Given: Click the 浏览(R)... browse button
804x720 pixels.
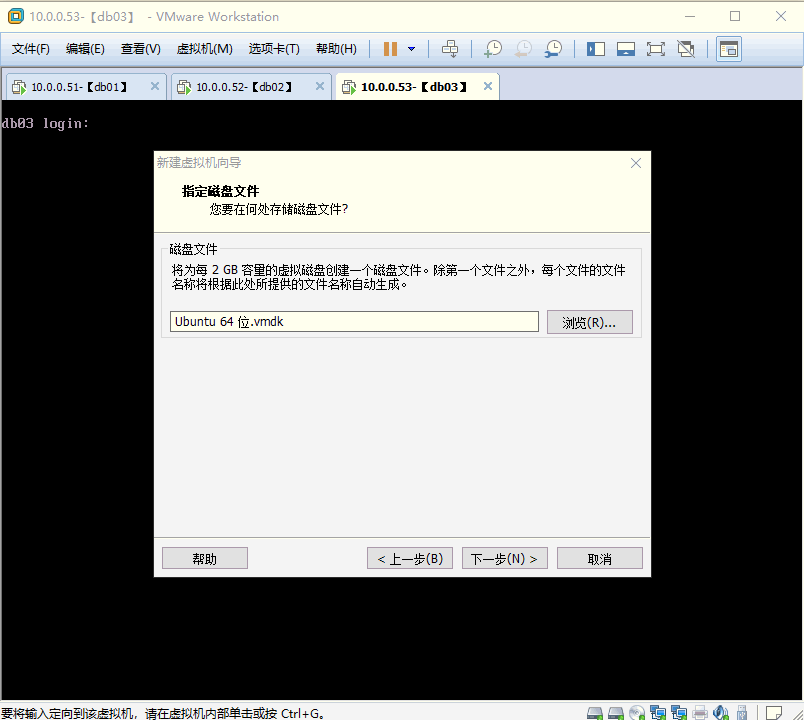Looking at the screenshot, I should [x=589, y=322].
